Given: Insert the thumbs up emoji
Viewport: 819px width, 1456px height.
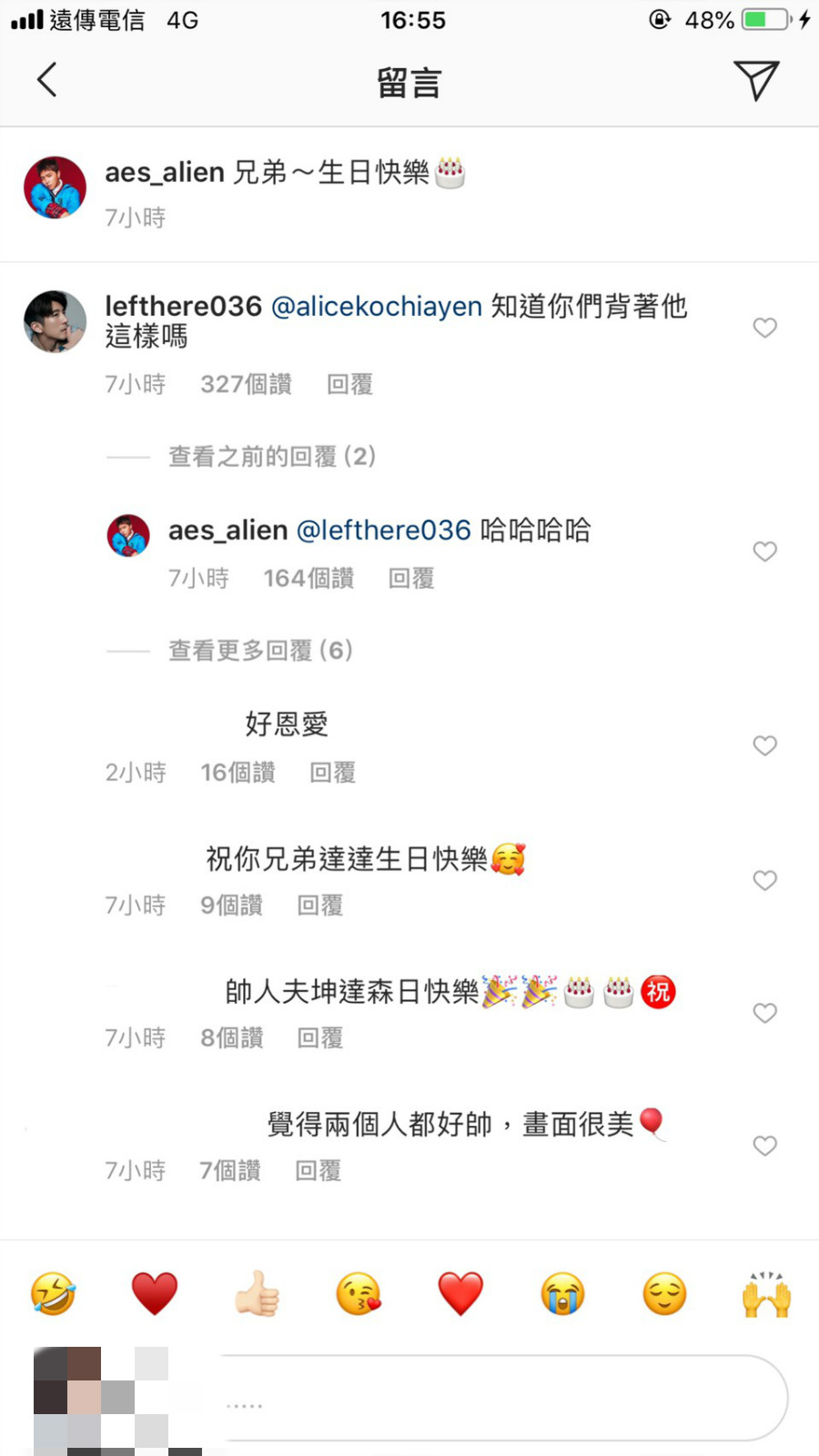Looking at the screenshot, I should 257,1293.
